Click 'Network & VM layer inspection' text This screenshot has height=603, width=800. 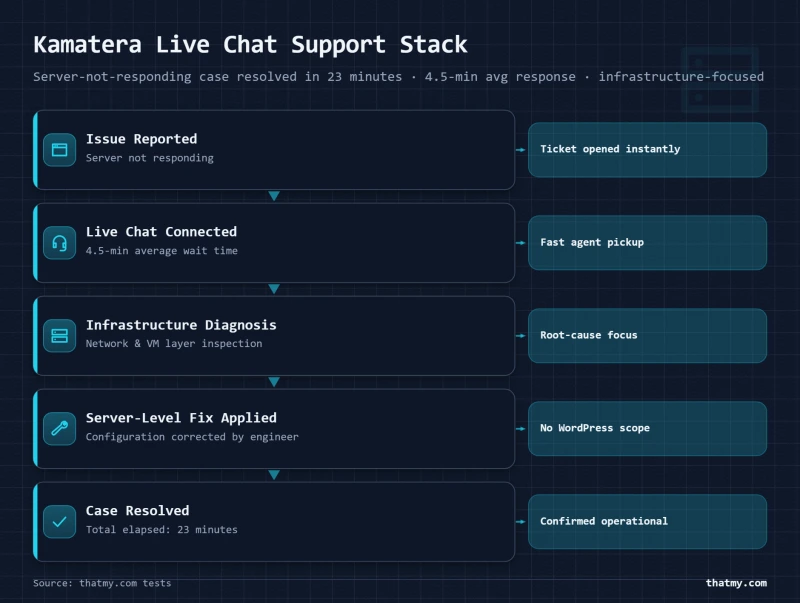[174, 344]
